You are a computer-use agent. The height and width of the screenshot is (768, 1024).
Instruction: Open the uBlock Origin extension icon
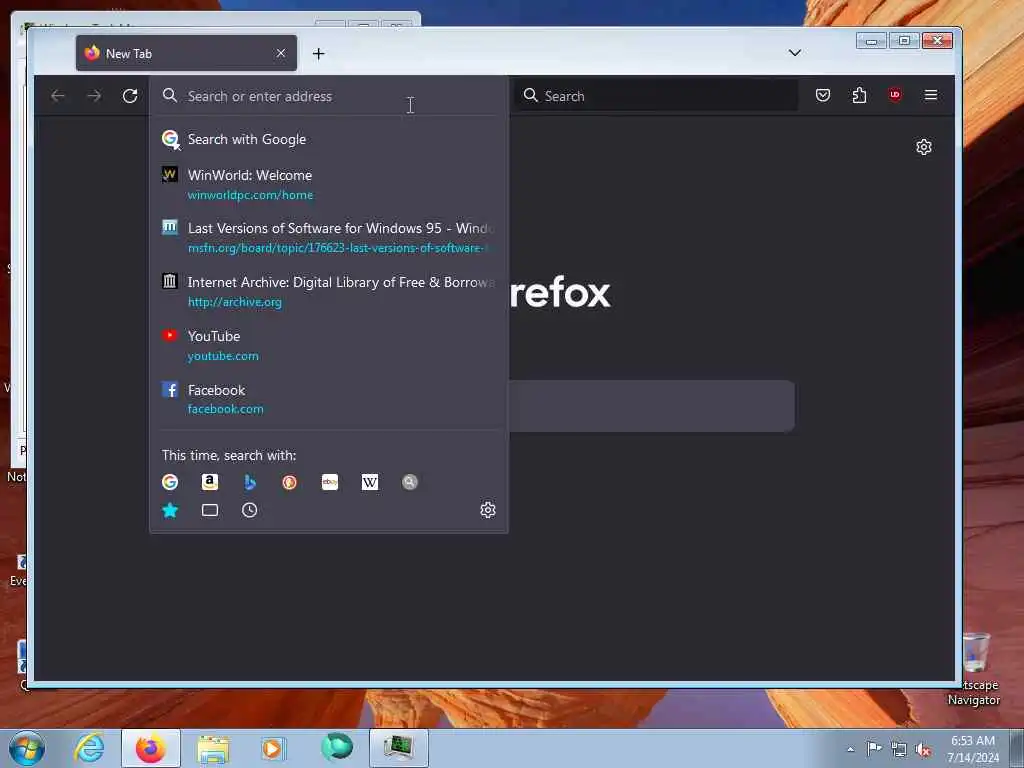895,95
